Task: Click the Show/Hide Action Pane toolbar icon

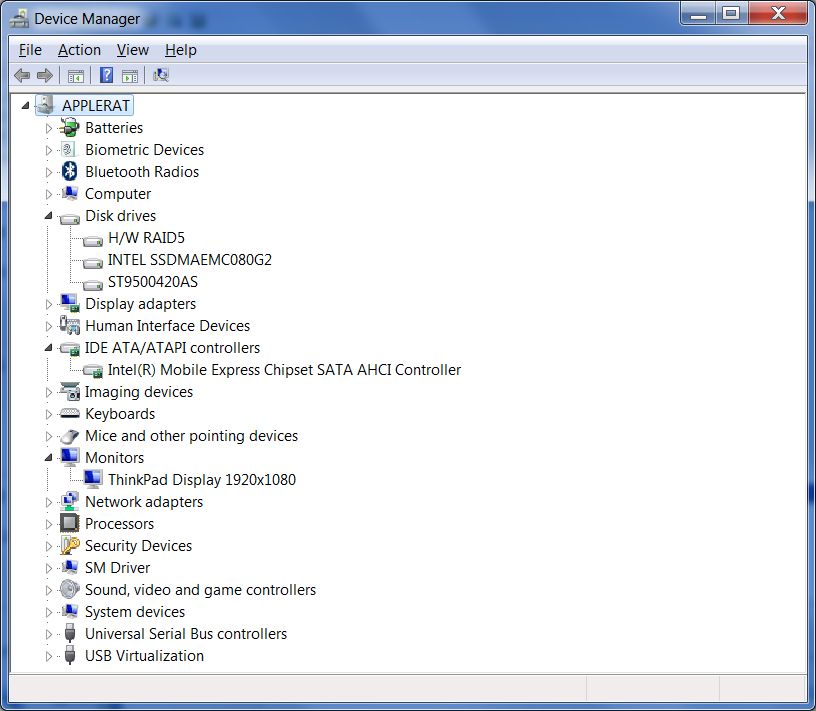Action: pos(130,76)
